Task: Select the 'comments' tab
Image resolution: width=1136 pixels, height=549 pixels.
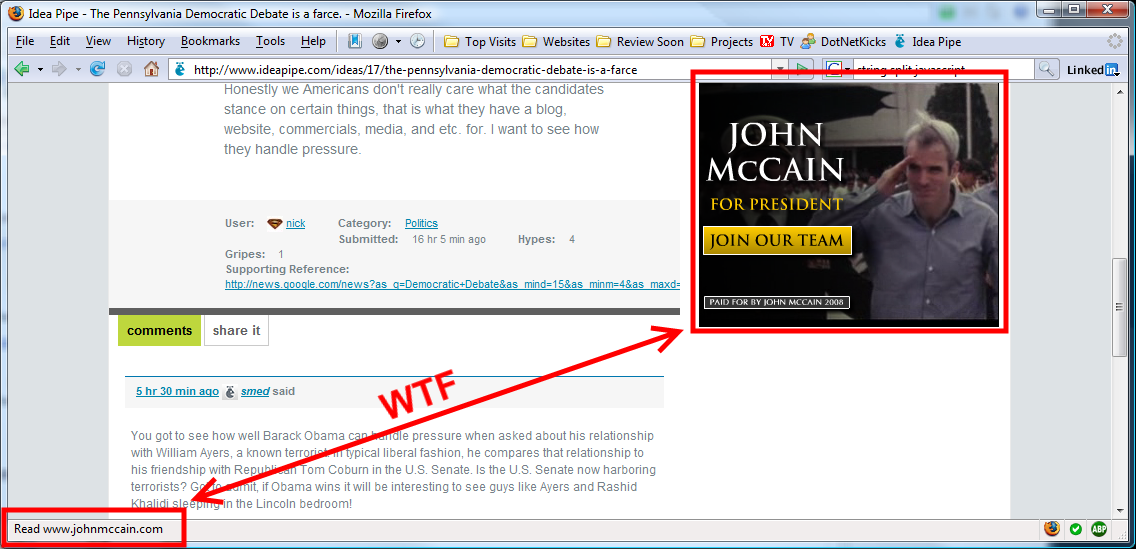Action: pyautogui.click(x=159, y=331)
